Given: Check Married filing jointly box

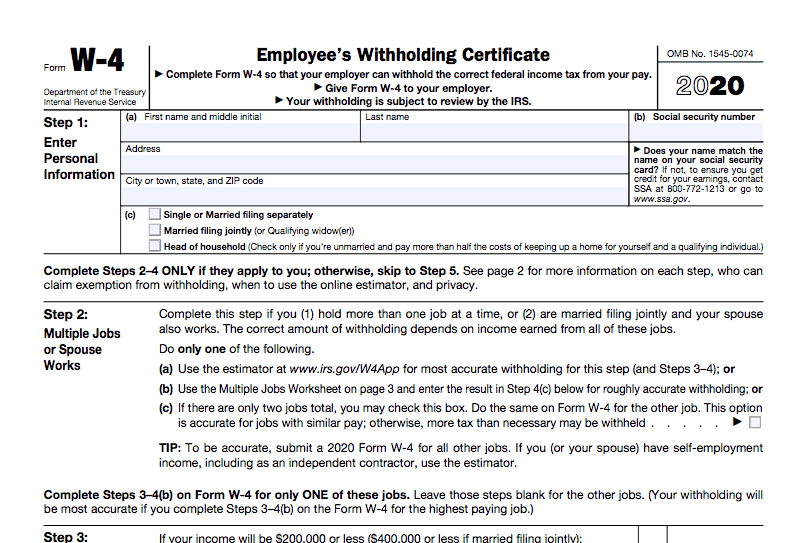Looking at the screenshot, I should click(155, 230).
